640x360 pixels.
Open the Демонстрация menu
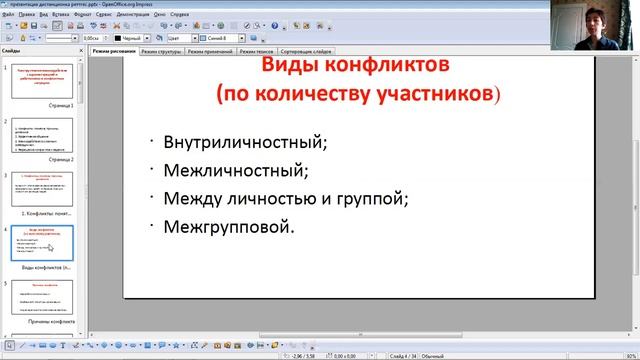[x=133, y=14]
